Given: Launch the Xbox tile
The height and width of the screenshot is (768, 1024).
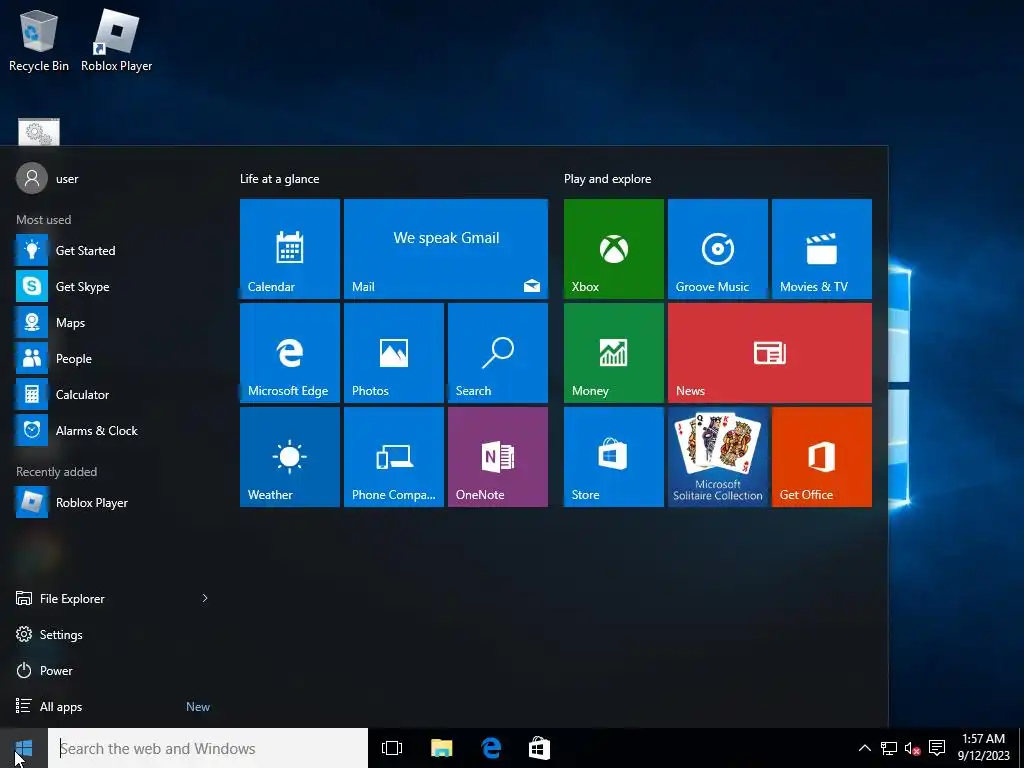Looking at the screenshot, I should coord(613,249).
